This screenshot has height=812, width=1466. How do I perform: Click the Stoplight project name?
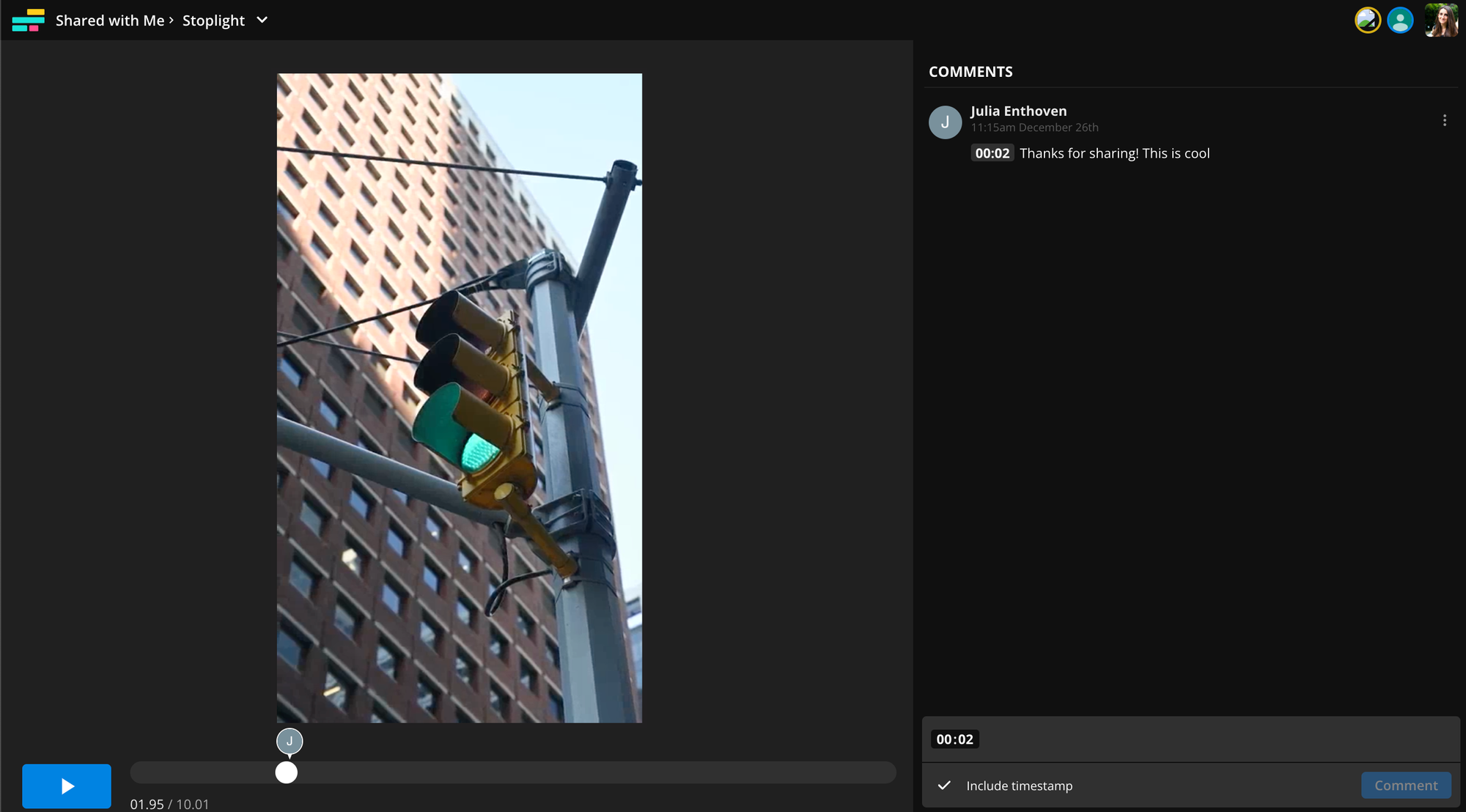click(x=213, y=21)
